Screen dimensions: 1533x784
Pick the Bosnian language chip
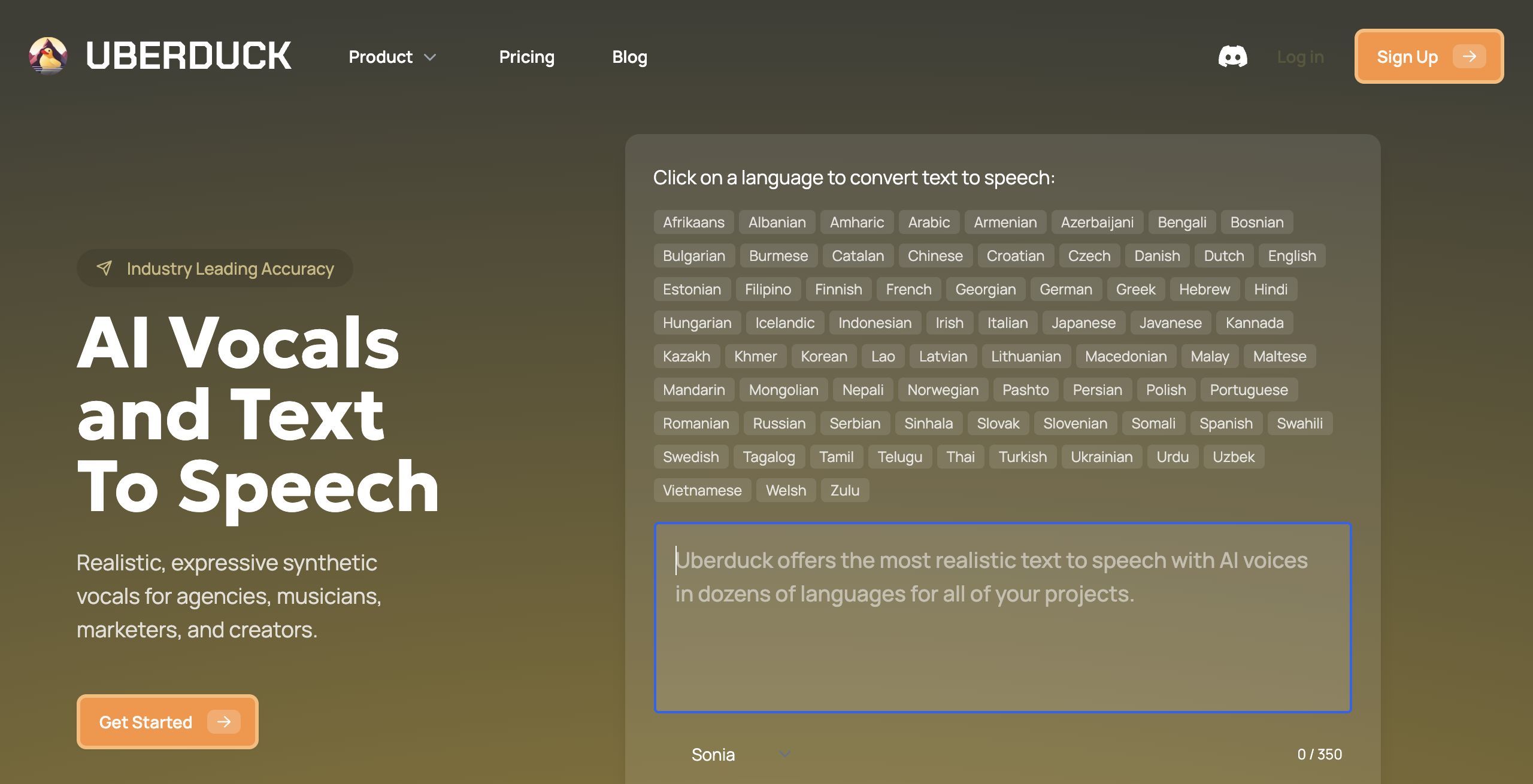pos(1257,222)
